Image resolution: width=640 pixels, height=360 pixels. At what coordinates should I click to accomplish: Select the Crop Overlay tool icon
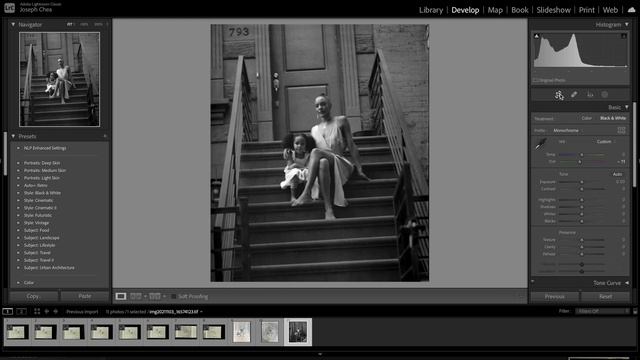pos(559,95)
